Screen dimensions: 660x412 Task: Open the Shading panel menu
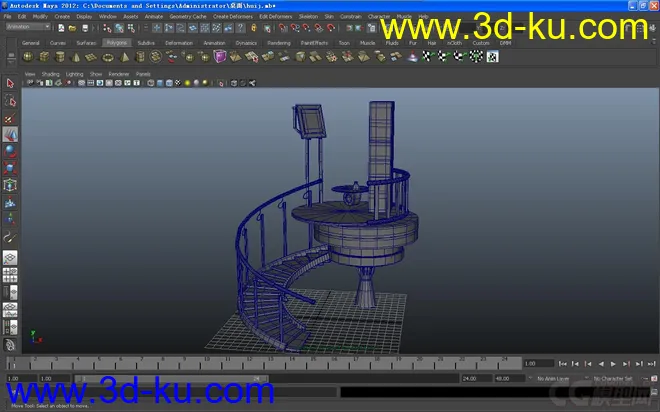pos(50,74)
